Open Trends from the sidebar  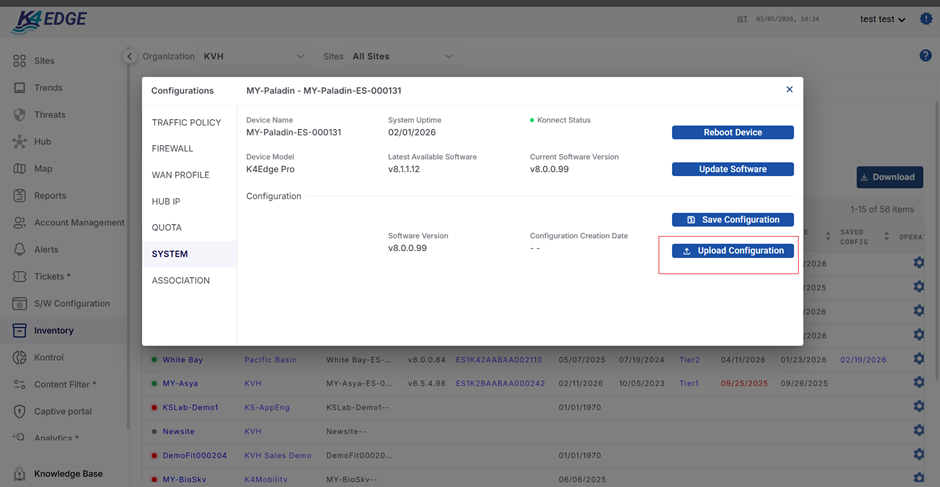pos(19,88)
